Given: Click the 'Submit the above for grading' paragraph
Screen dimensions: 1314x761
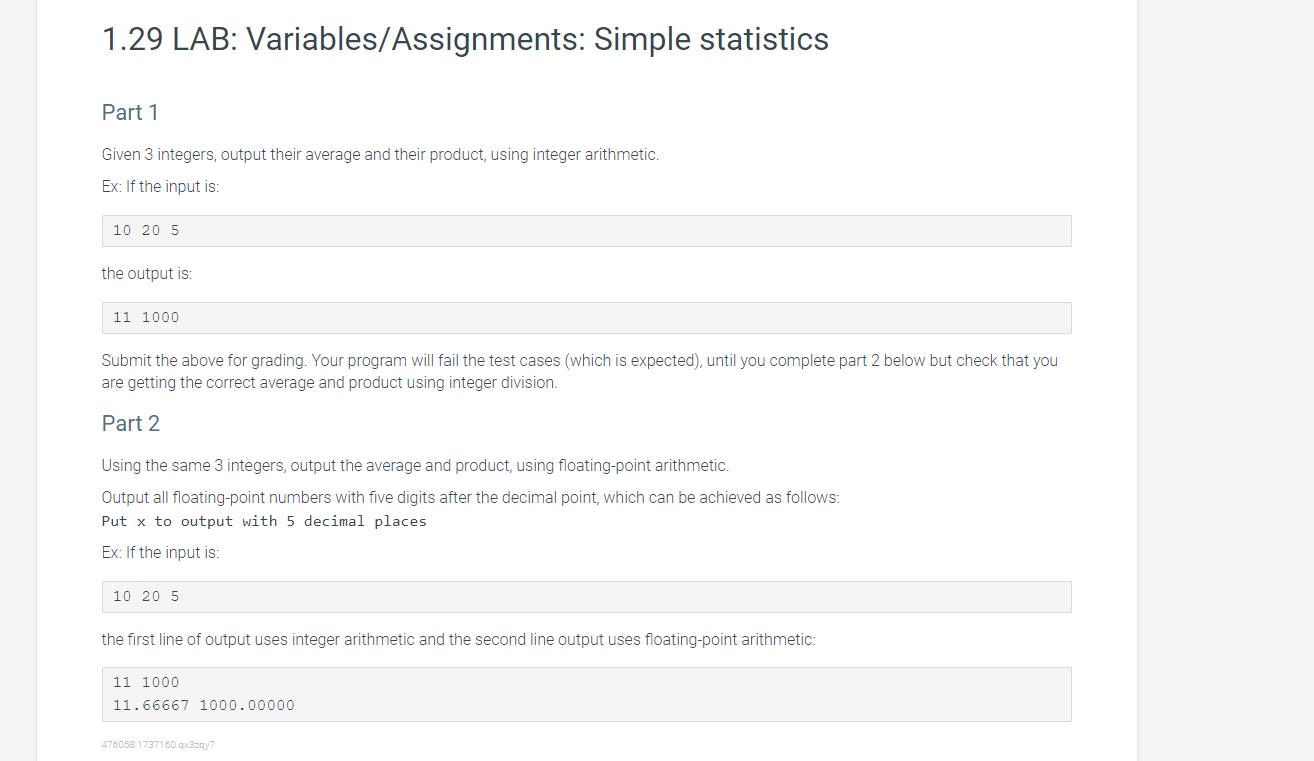Looking at the screenshot, I should 579,360.
